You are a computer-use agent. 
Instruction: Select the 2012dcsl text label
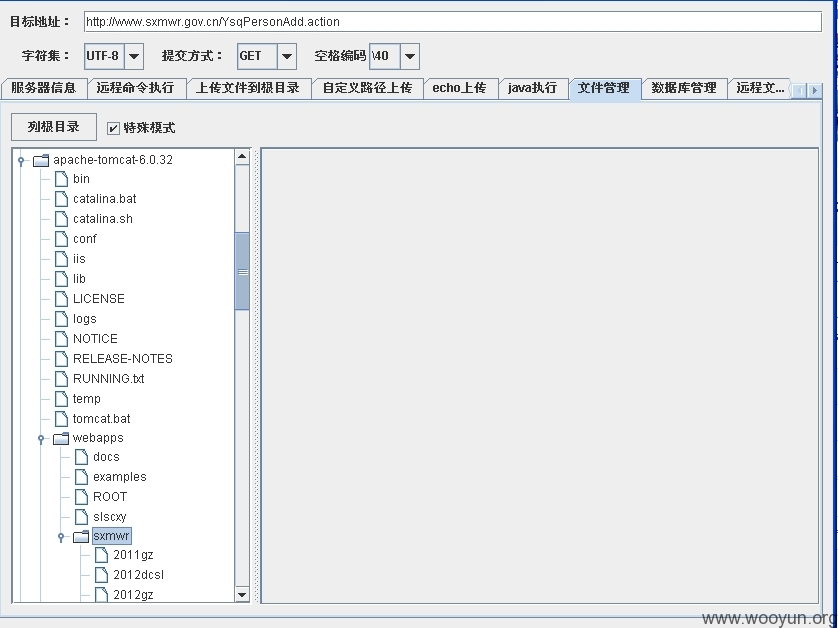[x=138, y=575]
